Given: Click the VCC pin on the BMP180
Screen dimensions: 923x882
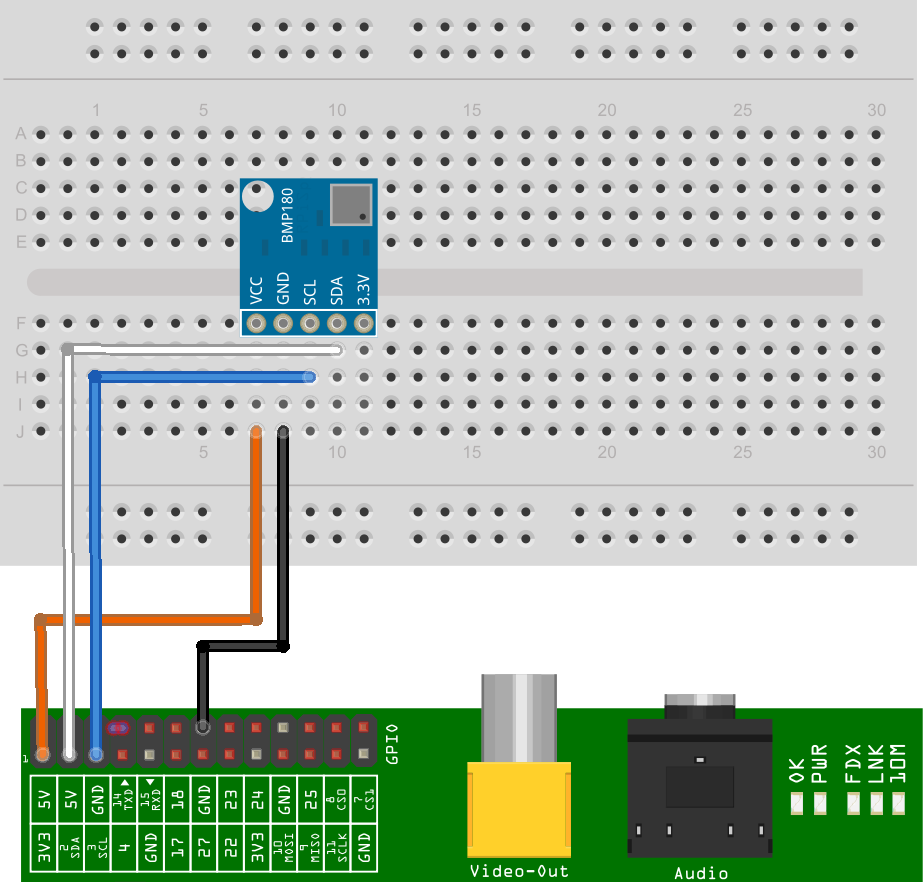Looking at the screenshot, I should [x=257, y=321].
